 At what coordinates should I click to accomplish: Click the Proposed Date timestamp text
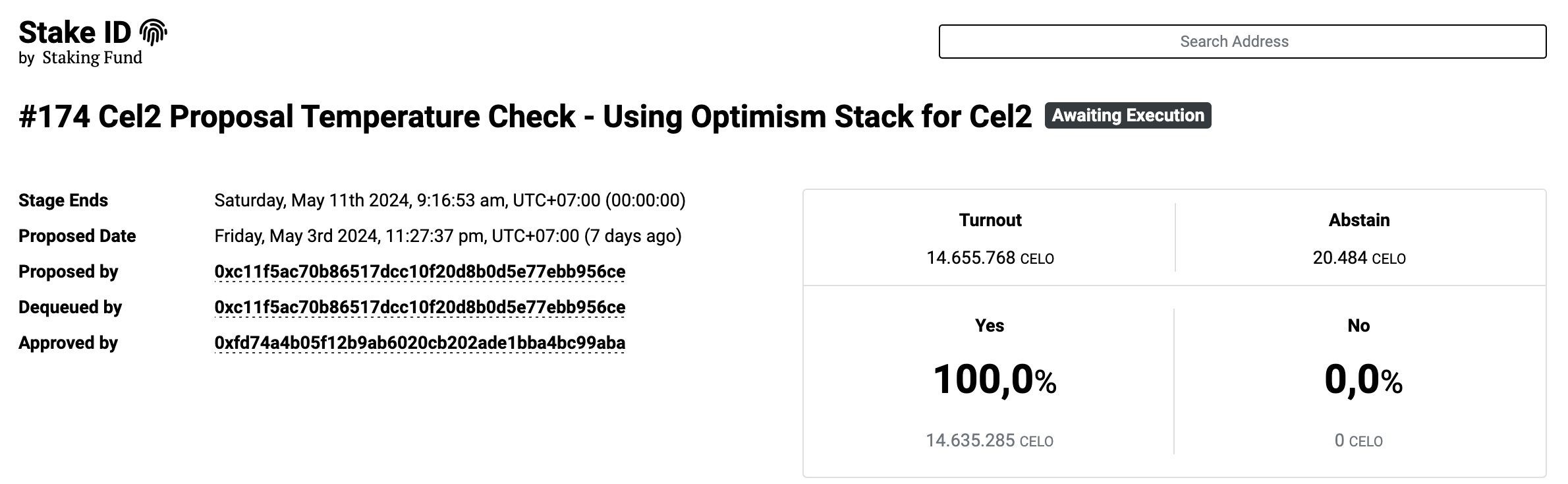[x=448, y=236]
